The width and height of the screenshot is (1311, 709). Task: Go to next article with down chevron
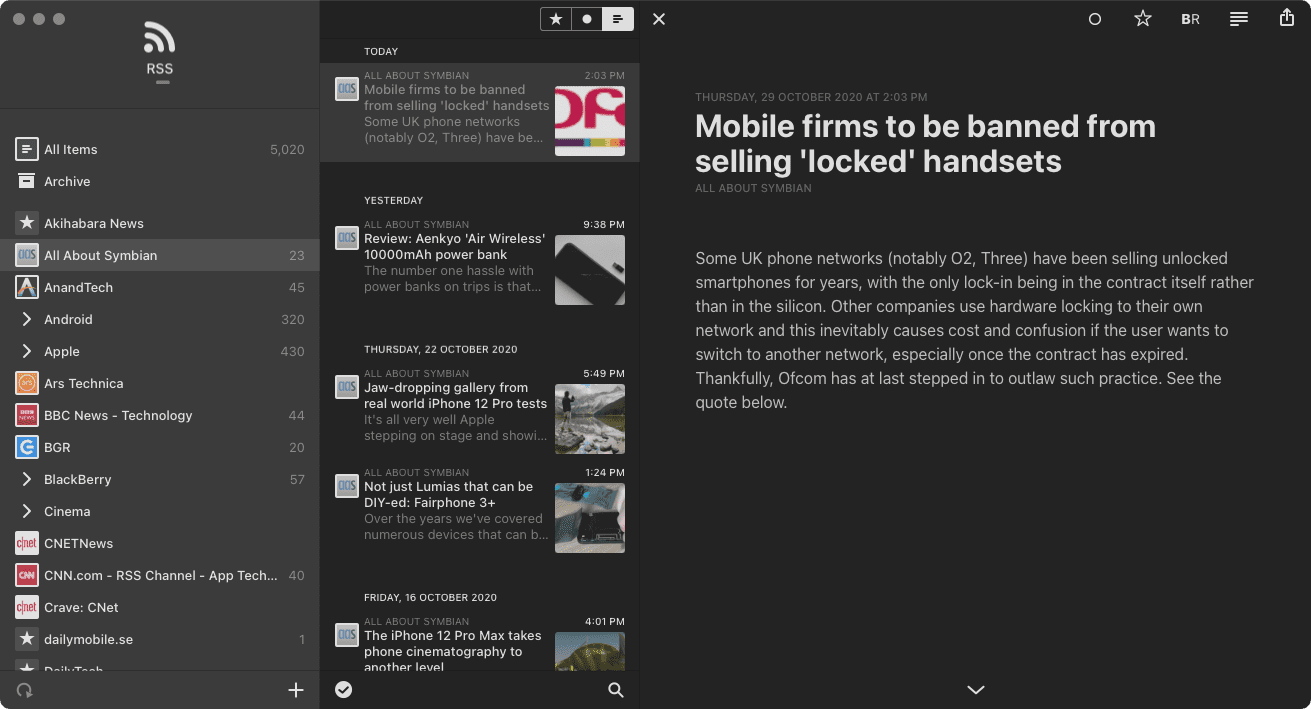tap(976, 690)
